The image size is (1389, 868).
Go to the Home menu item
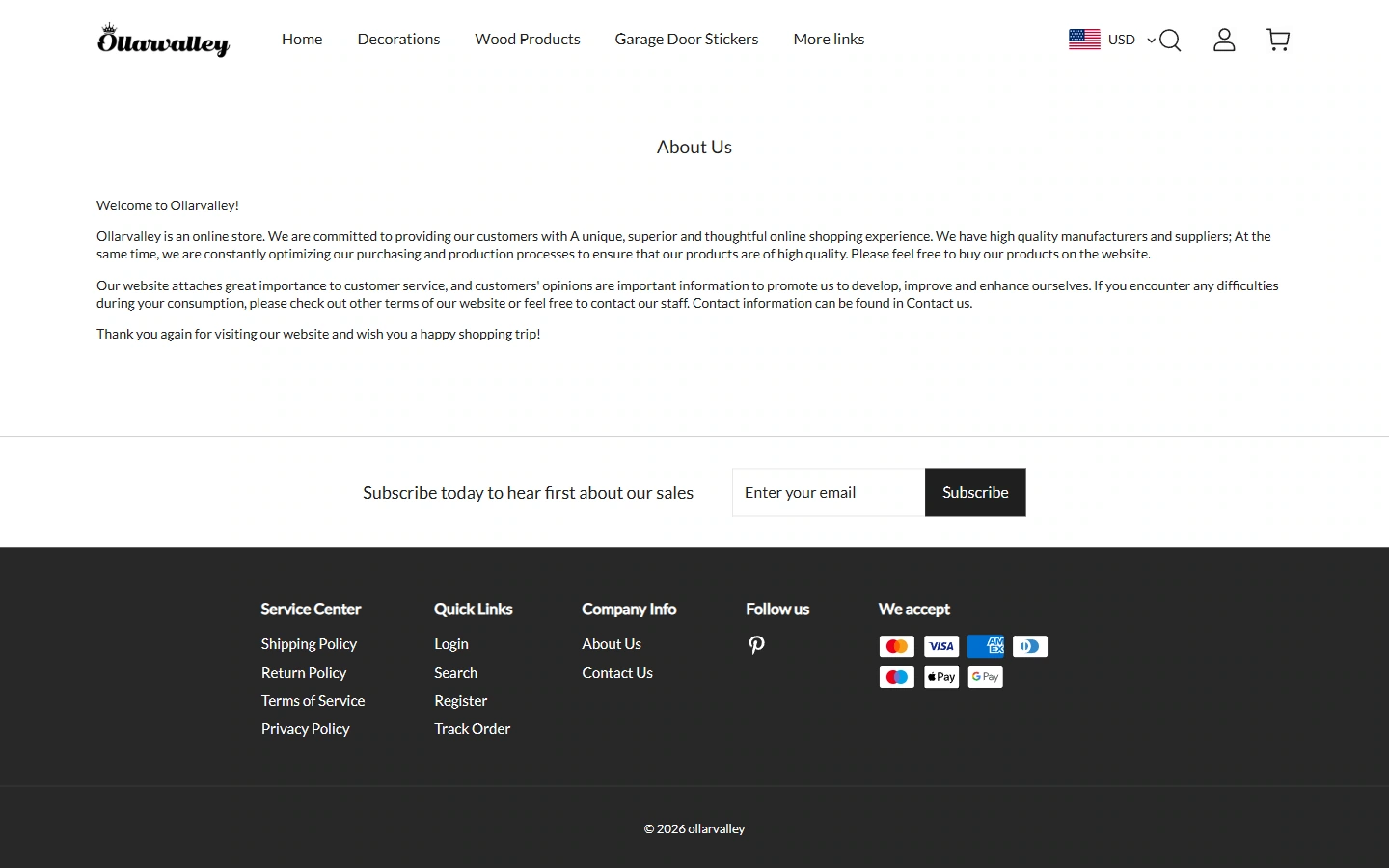coord(302,40)
